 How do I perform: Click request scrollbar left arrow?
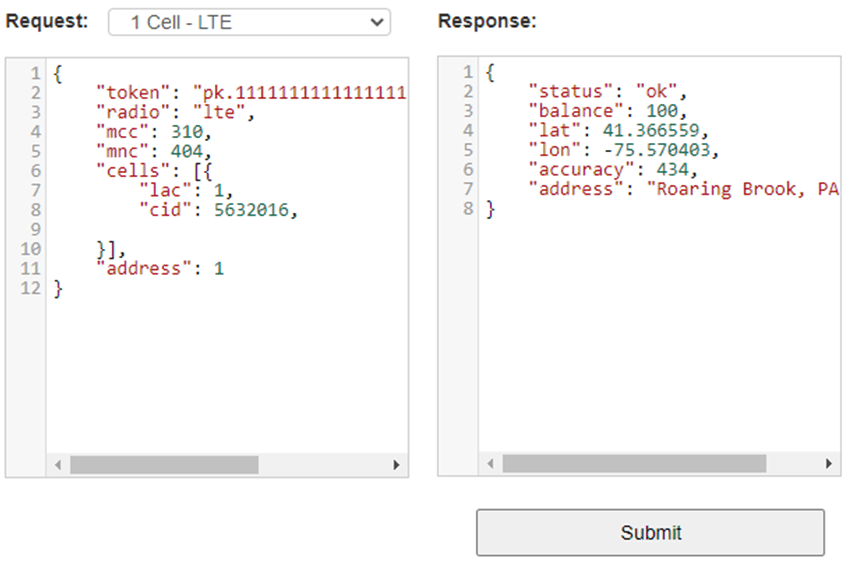pyautogui.click(x=58, y=465)
